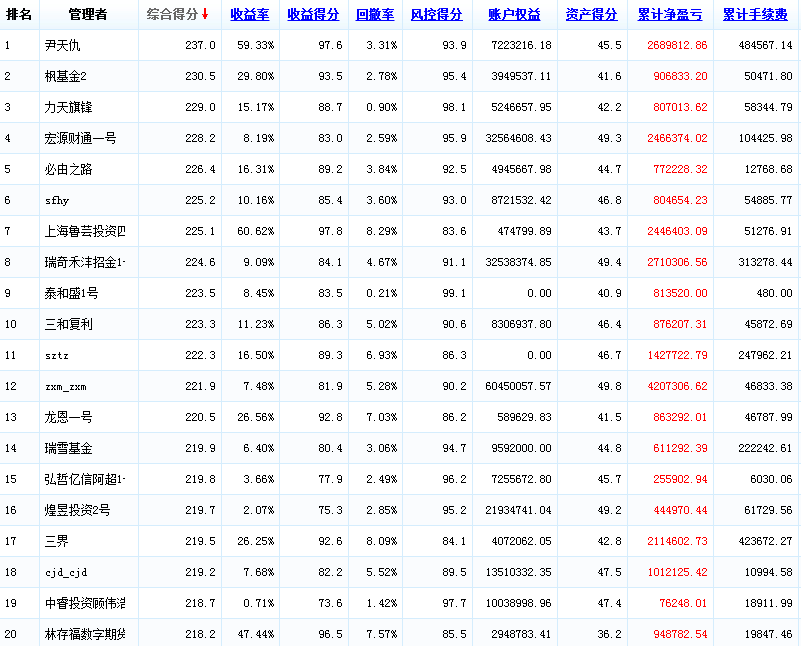
Task: Click 累计手续费 value 484567.14
Action: 765,45
